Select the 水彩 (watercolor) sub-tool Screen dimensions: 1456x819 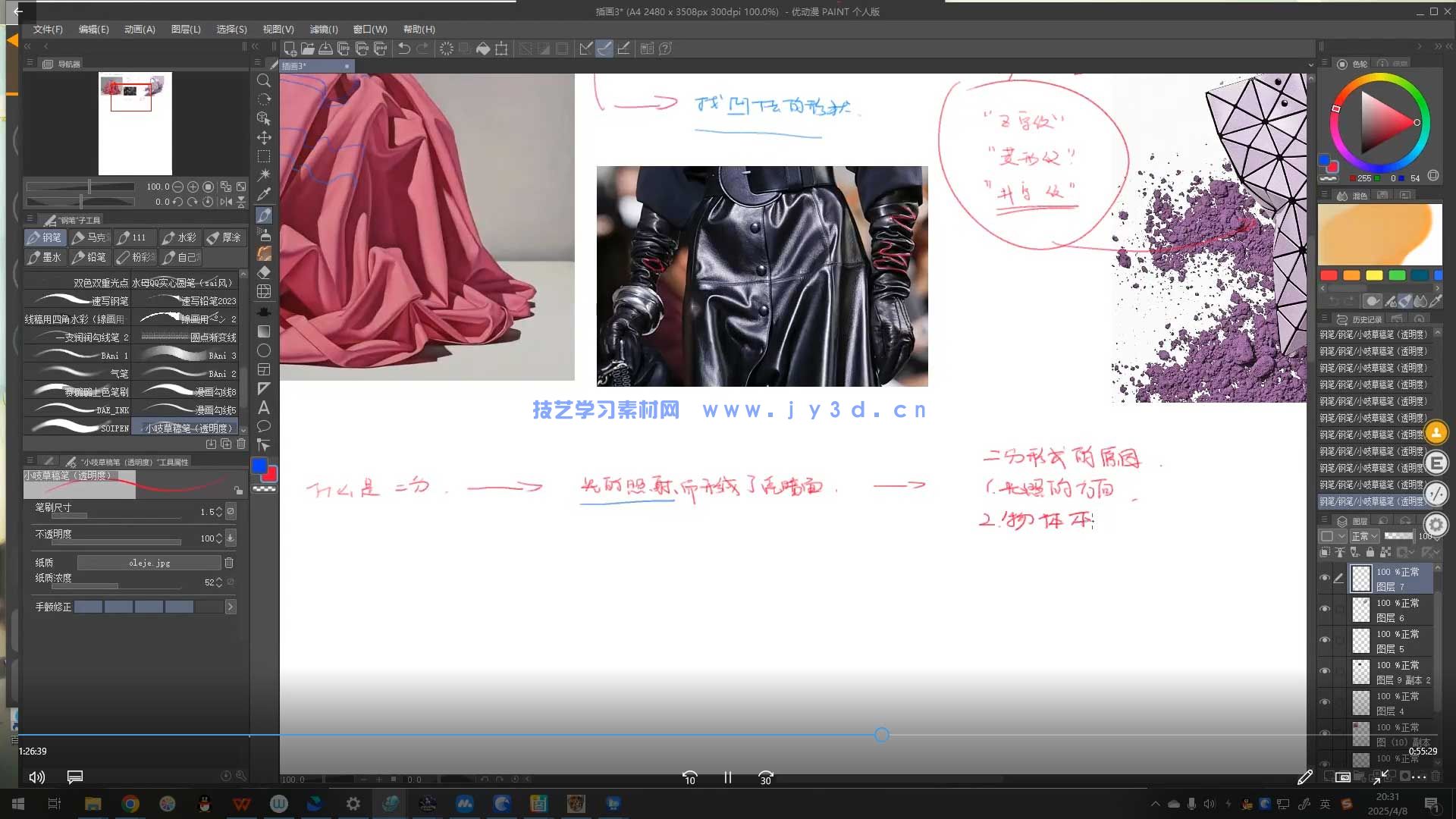(179, 237)
